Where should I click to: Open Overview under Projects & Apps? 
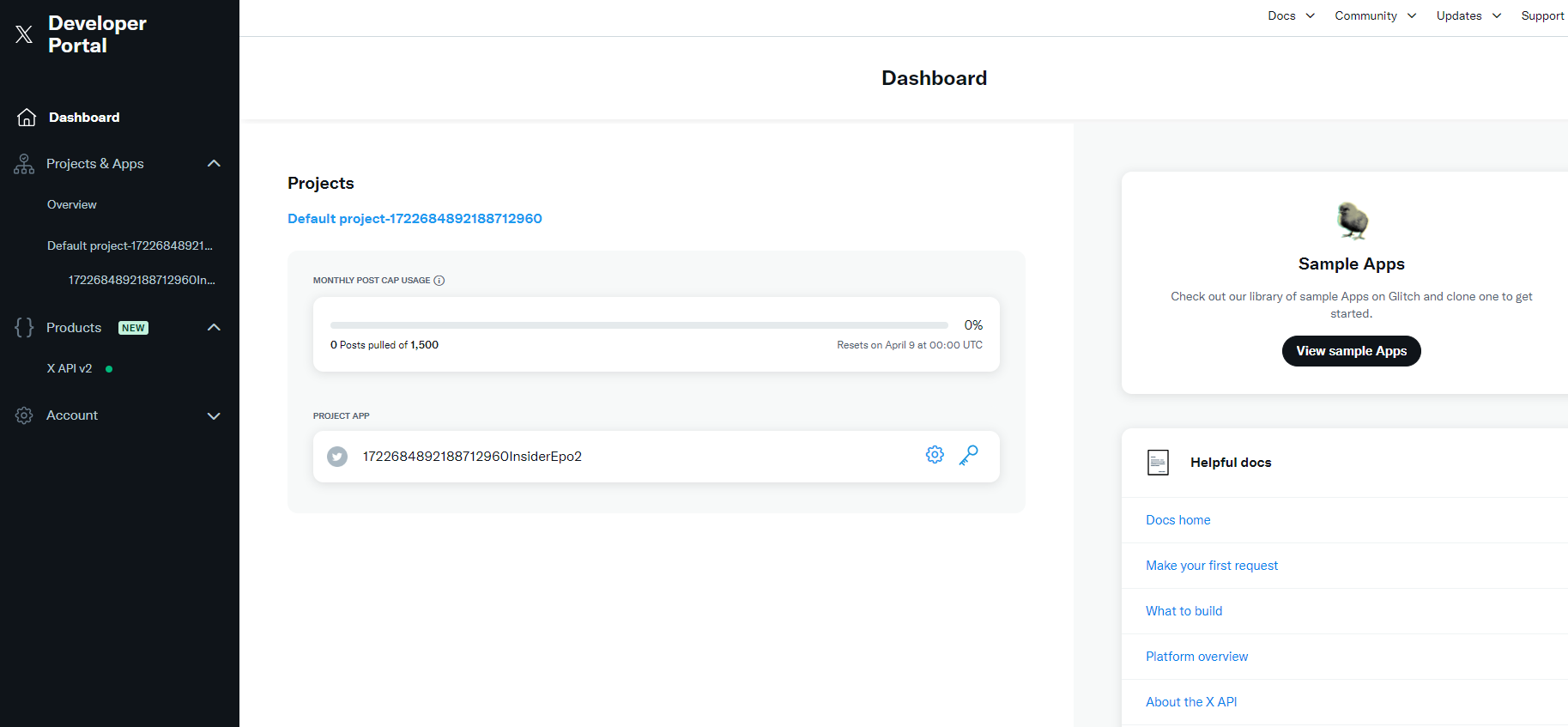[72, 204]
